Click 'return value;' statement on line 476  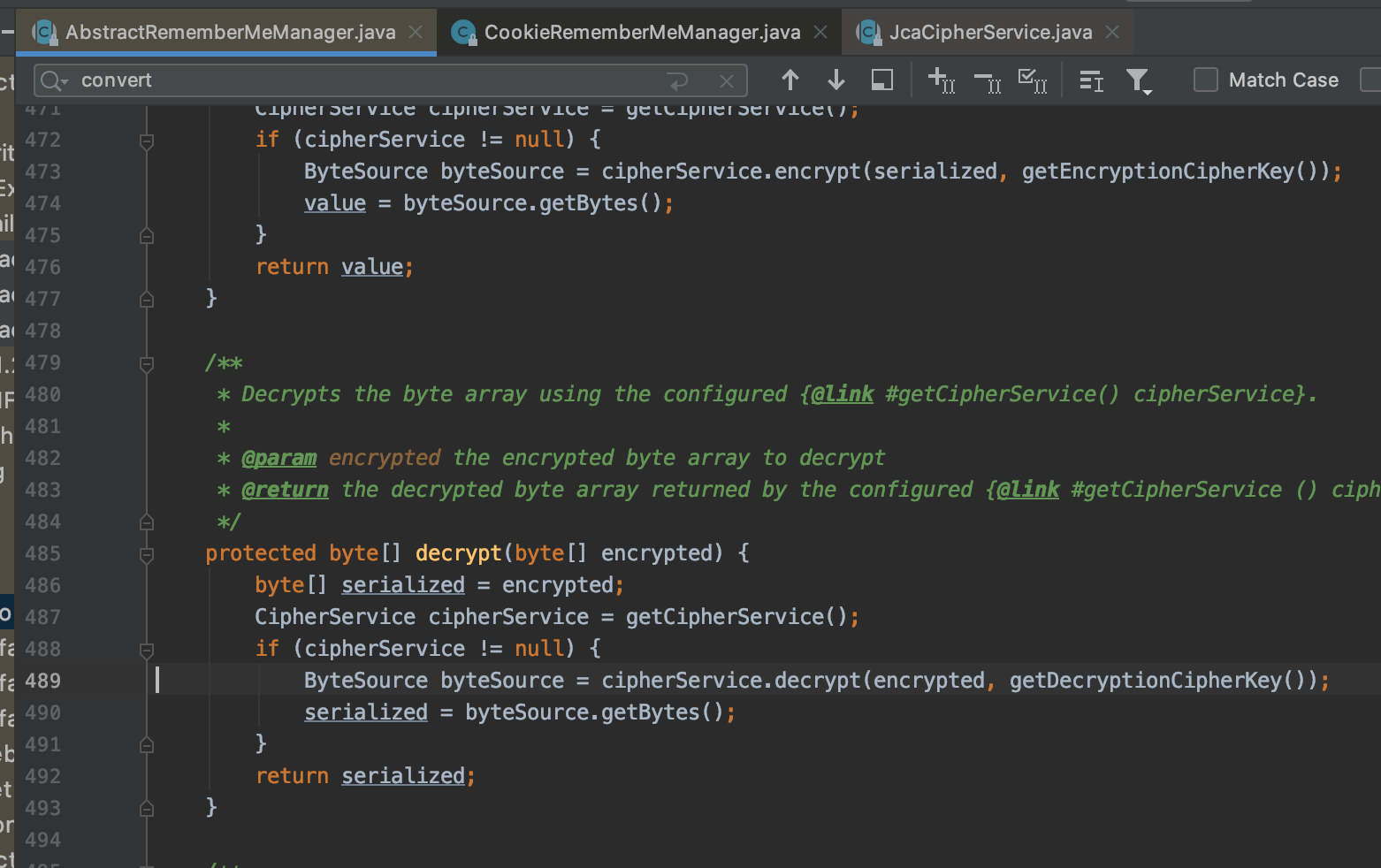[334, 267]
